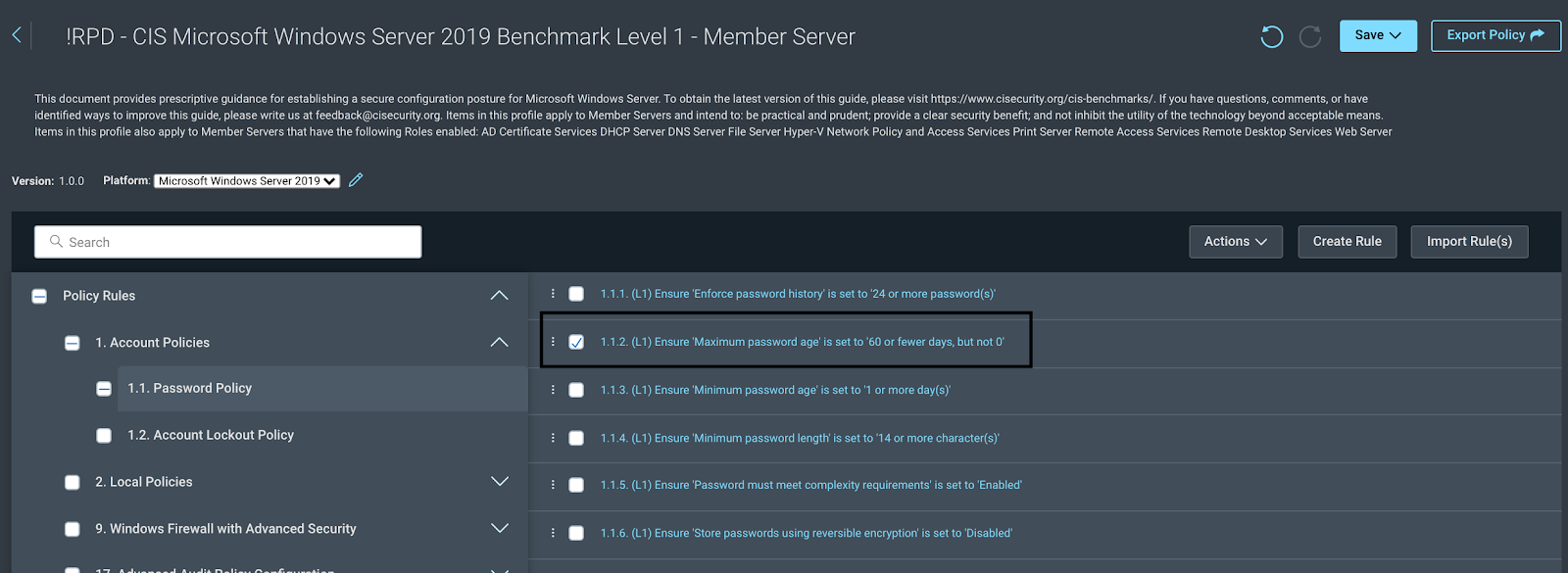Viewport: 1568px width, 573px height.
Task: Click the redo circular arrow icon
Action: pos(1310,37)
